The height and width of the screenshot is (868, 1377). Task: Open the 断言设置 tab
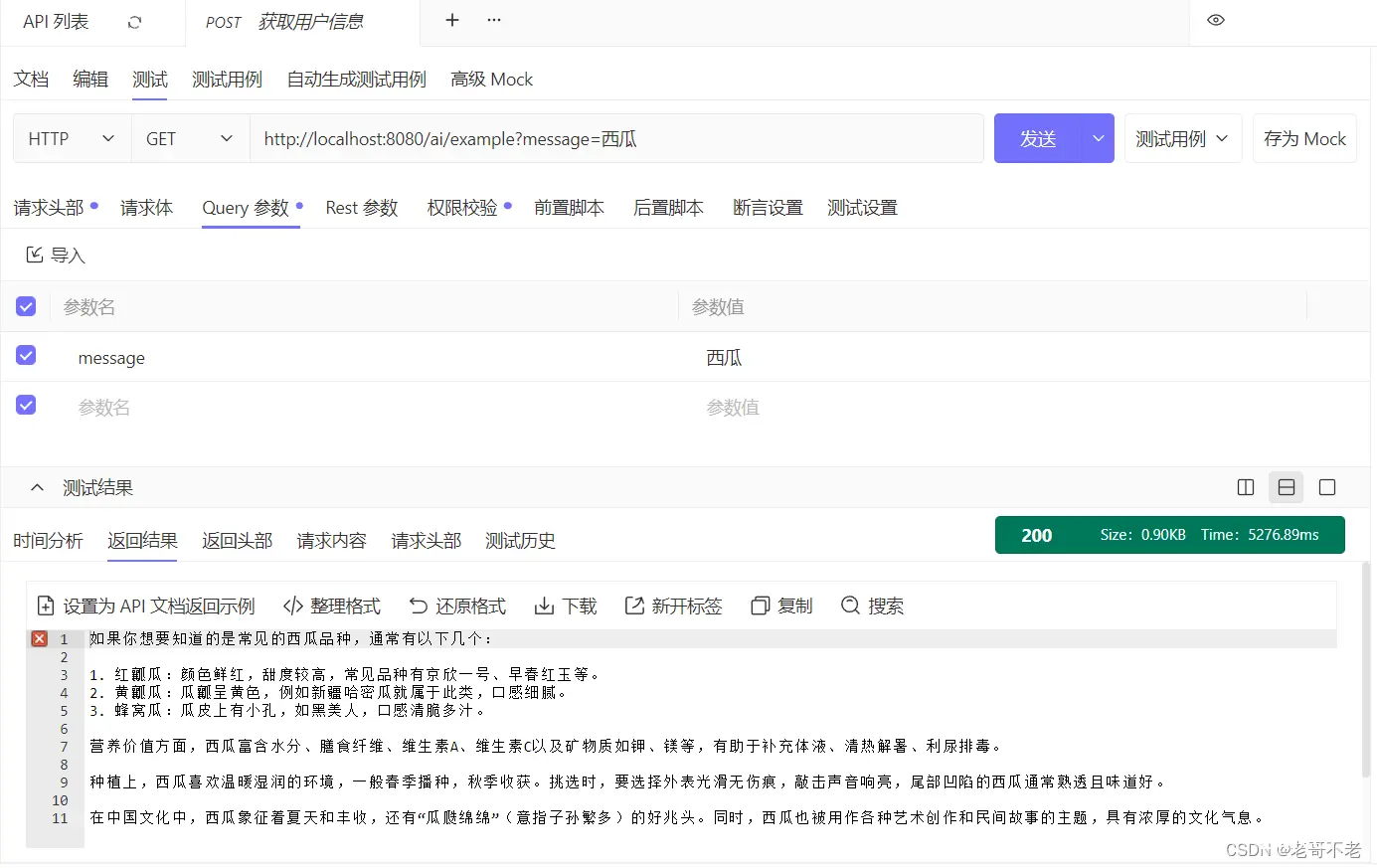point(768,208)
